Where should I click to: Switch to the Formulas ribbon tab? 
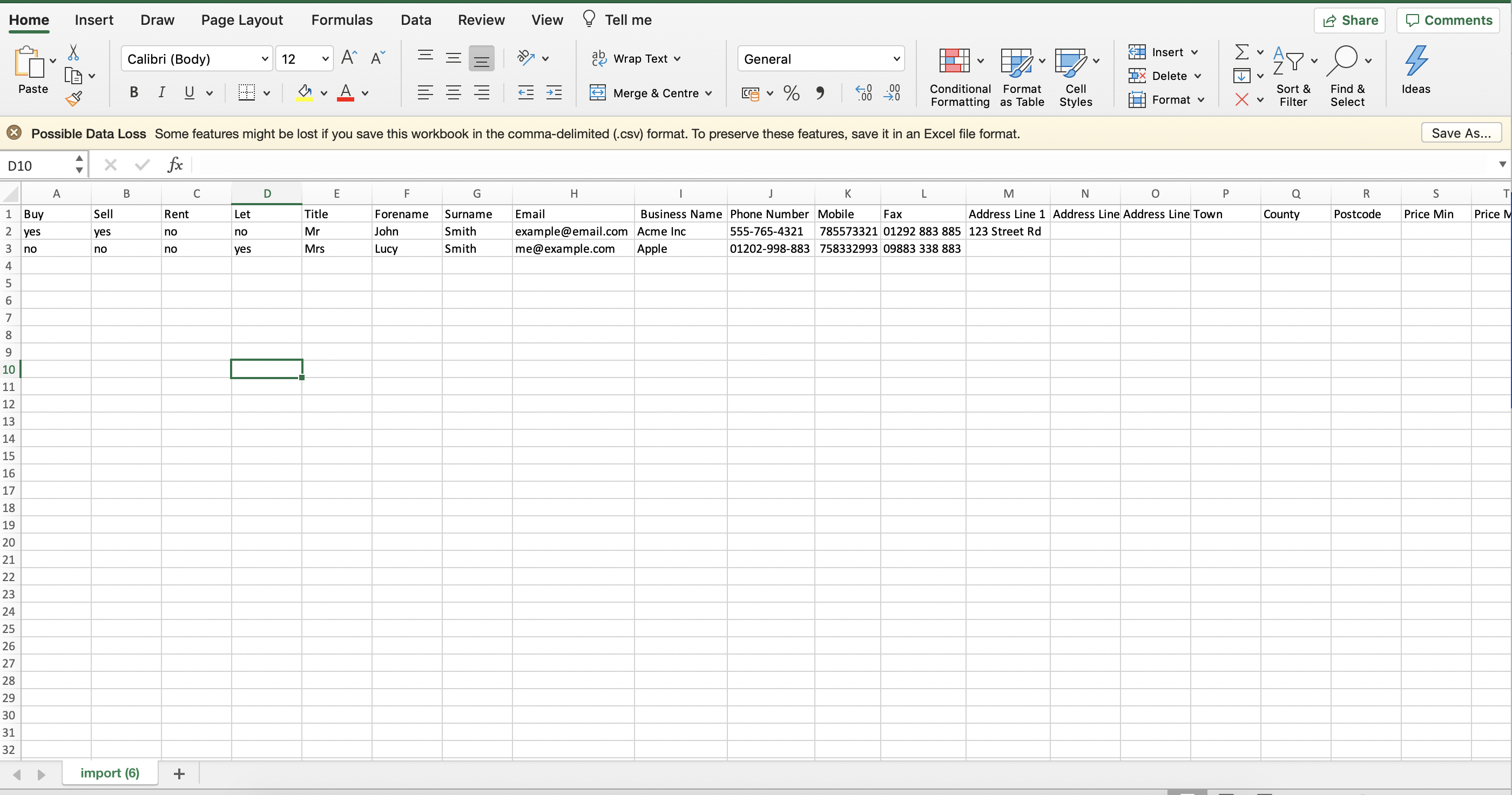[342, 20]
